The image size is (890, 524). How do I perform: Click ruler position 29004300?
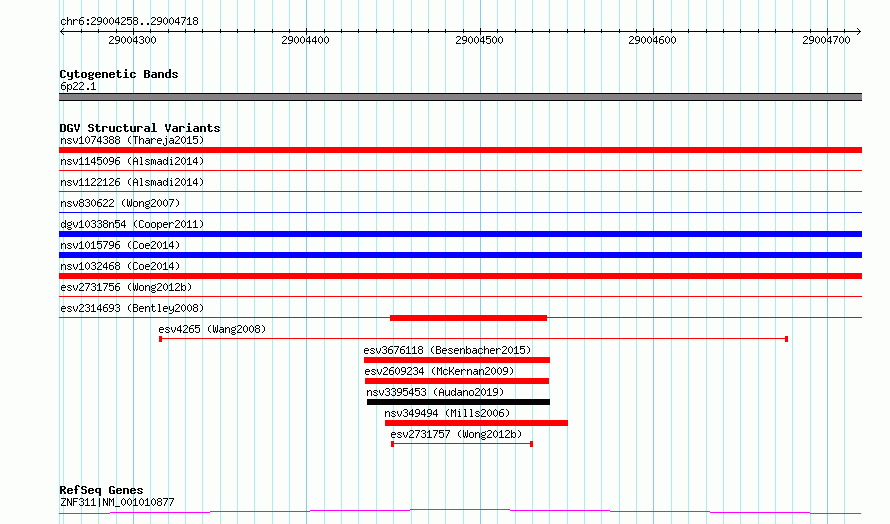pos(132,40)
